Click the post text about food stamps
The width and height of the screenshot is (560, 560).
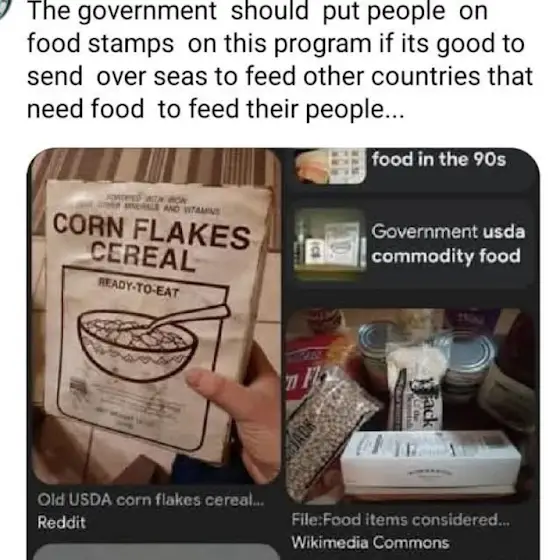pyautogui.click(x=280, y=60)
